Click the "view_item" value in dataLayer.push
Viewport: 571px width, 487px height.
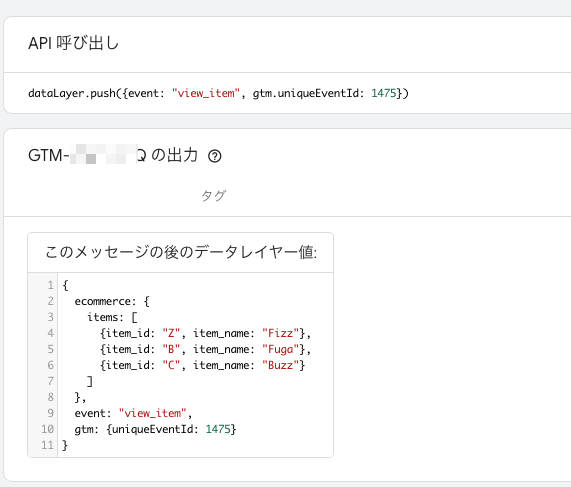[206, 93]
